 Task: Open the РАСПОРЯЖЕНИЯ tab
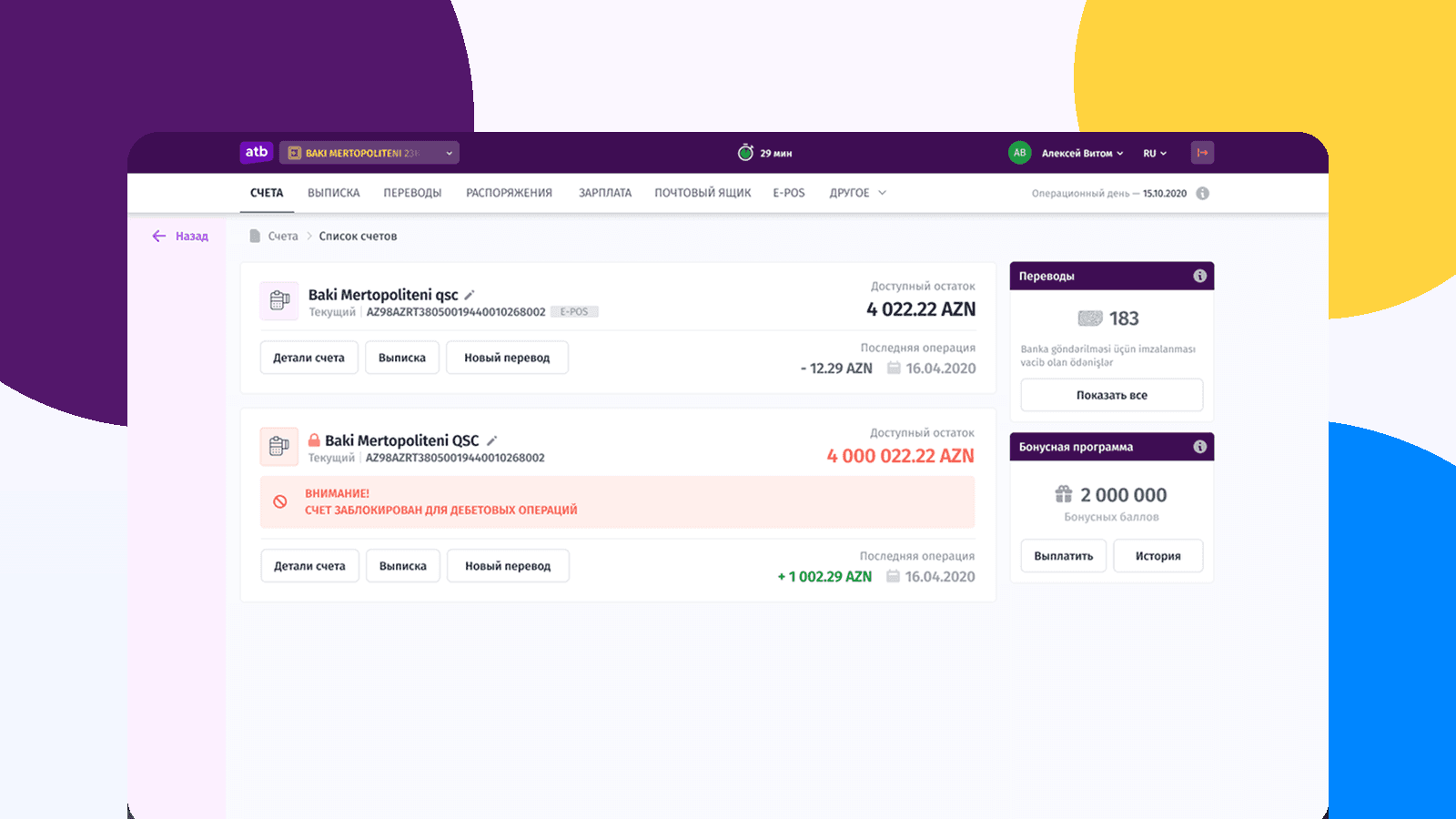[x=509, y=193]
